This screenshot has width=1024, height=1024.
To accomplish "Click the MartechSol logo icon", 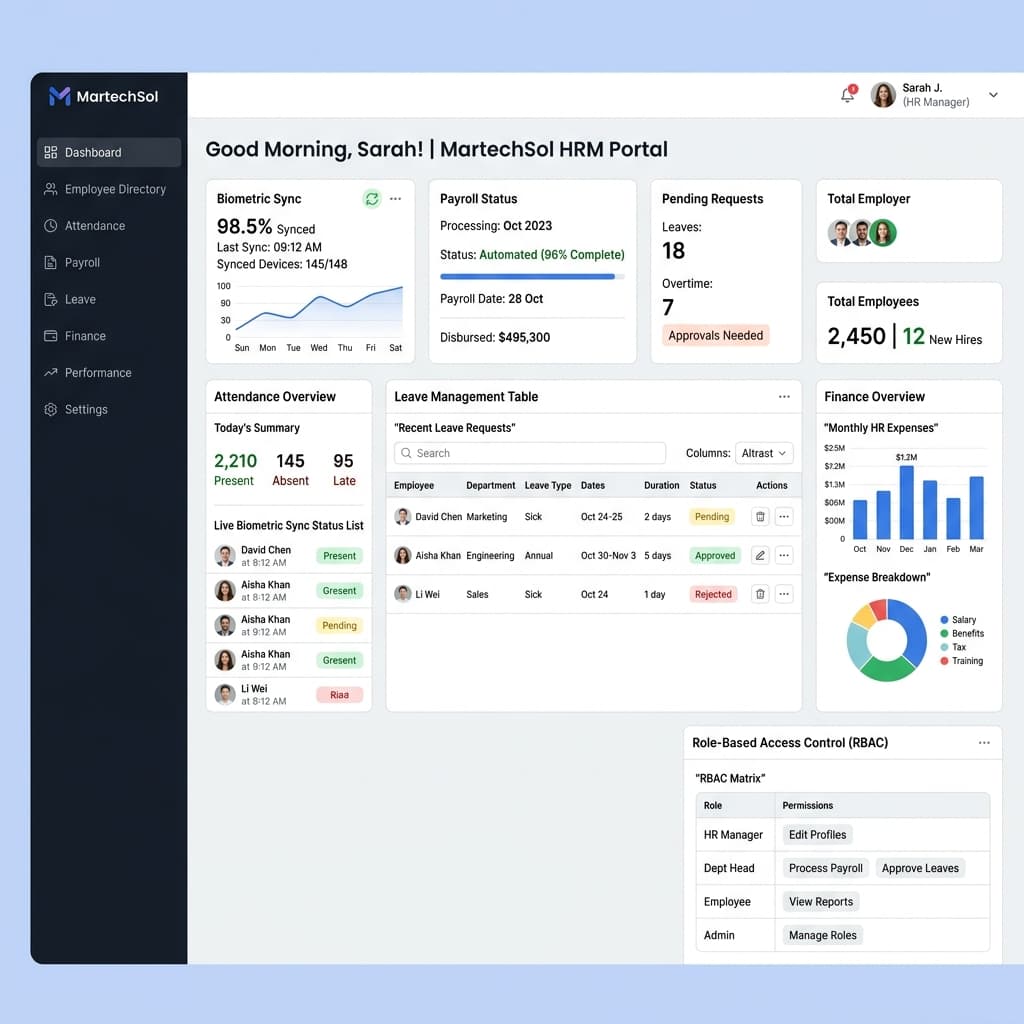I will point(59,96).
